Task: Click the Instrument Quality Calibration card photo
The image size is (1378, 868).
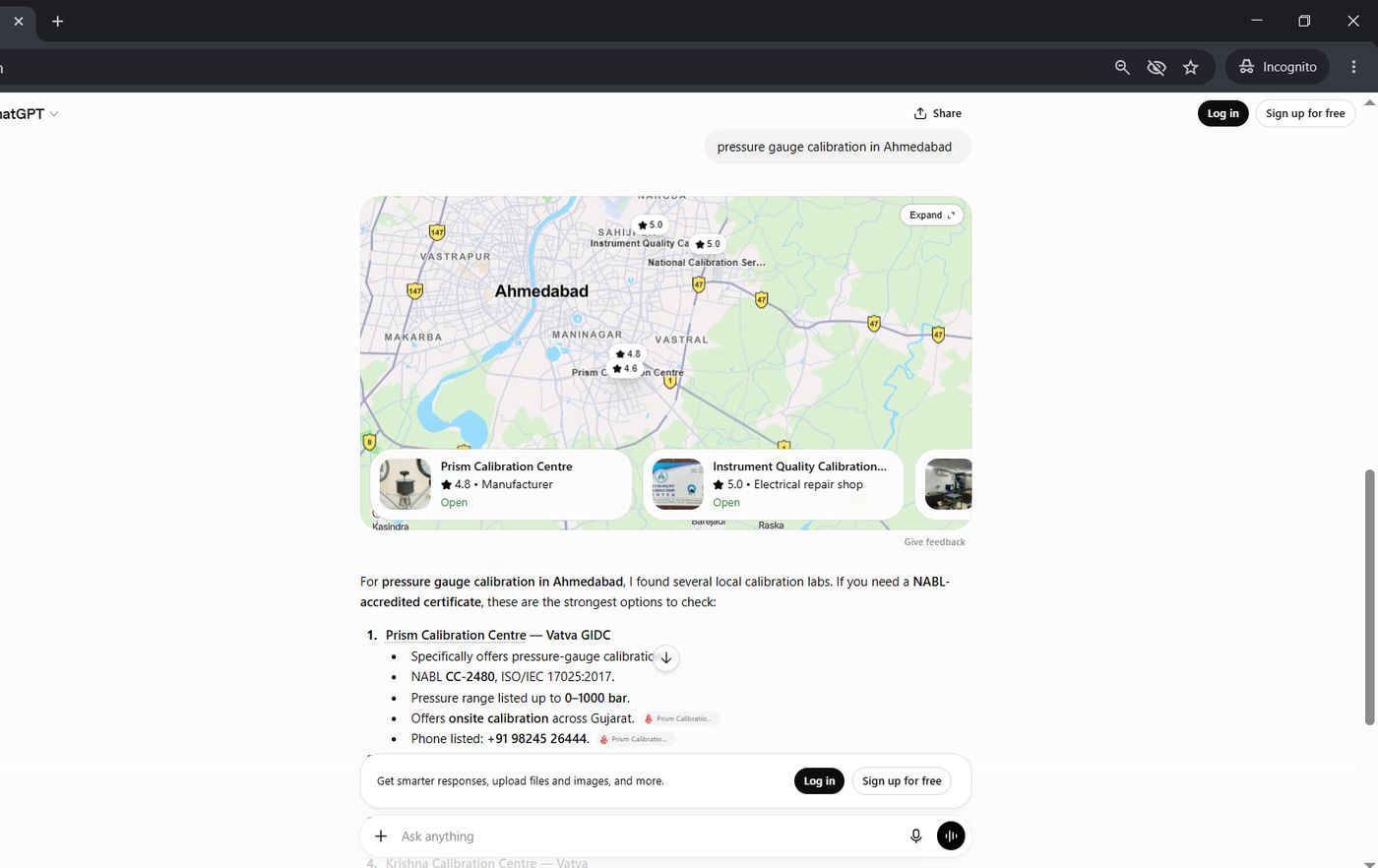Action: pos(678,484)
